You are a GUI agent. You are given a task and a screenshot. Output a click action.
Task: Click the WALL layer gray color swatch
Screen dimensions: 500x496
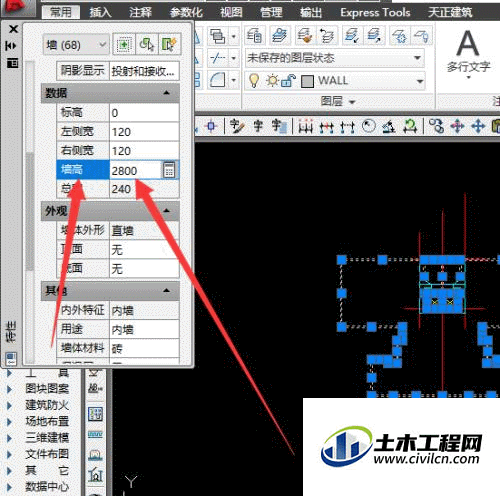(x=307, y=81)
